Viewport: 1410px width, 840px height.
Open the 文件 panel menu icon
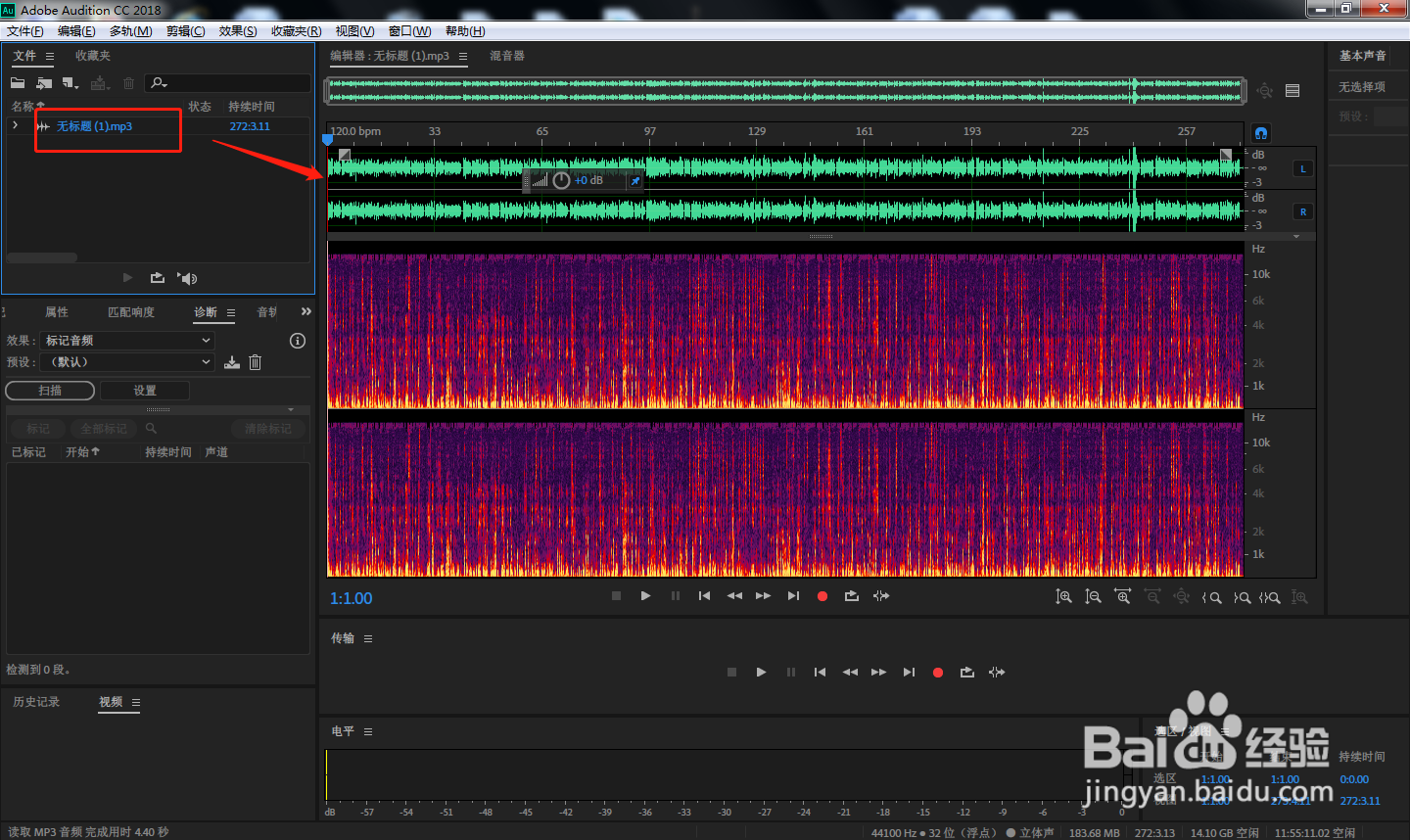point(50,57)
